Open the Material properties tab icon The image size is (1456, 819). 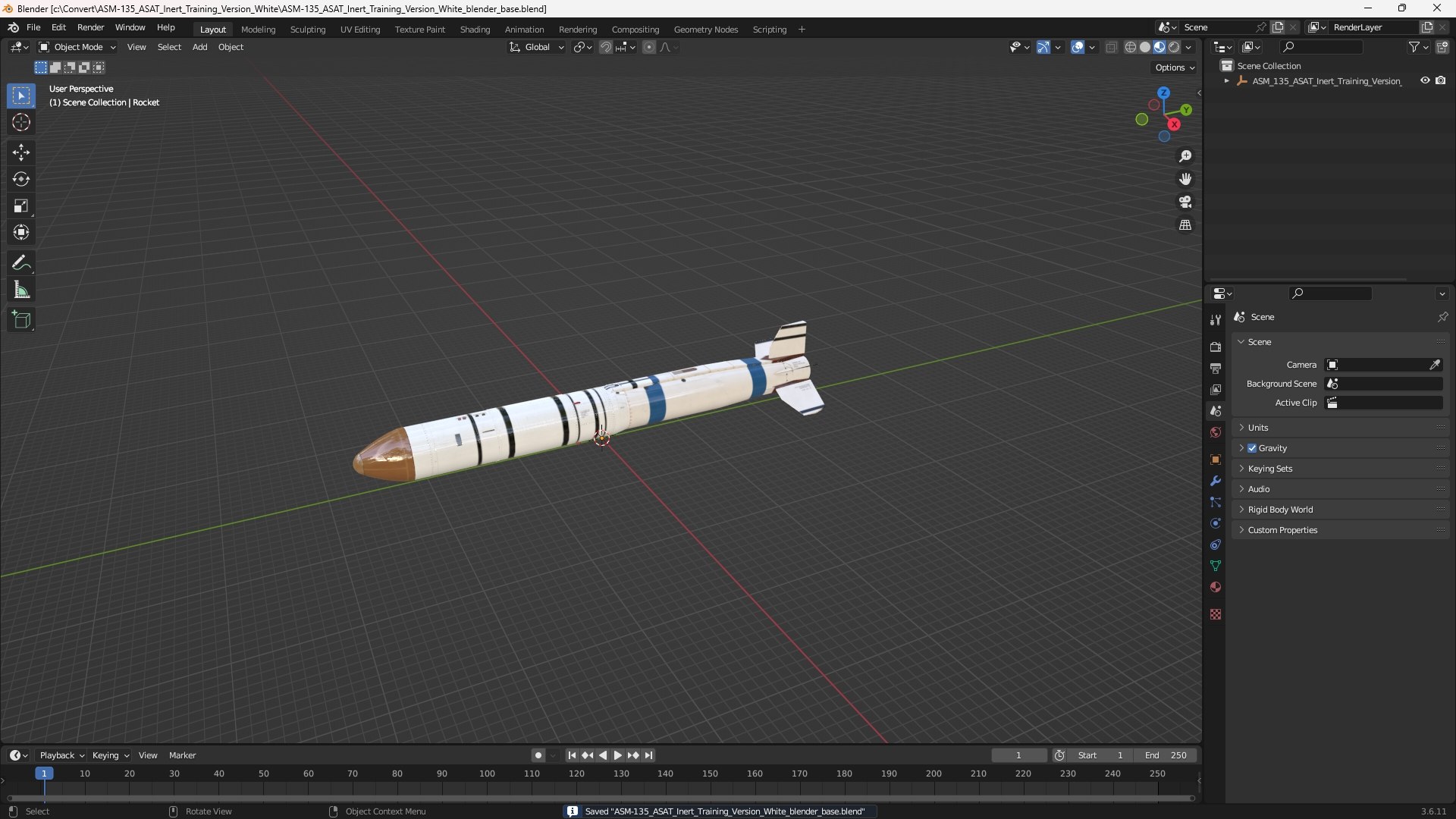(1216, 587)
